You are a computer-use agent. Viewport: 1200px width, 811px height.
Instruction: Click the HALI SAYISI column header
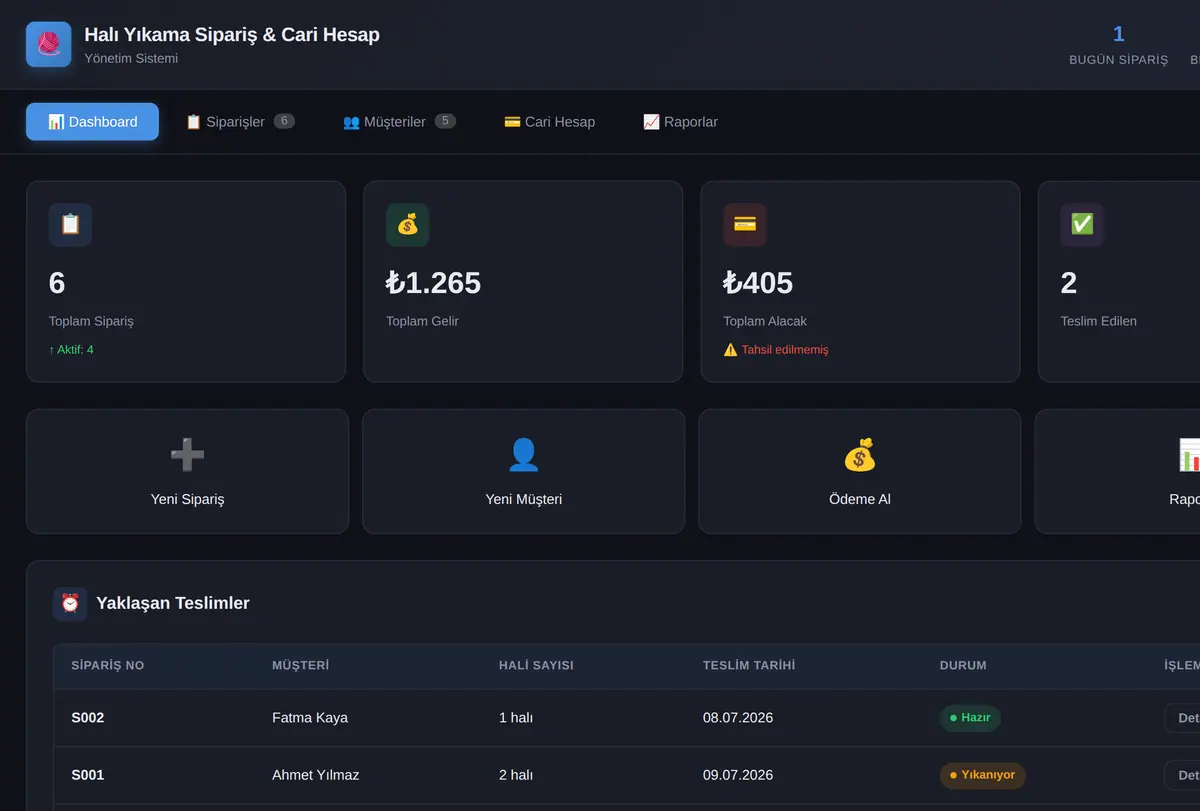pyautogui.click(x=536, y=665)
